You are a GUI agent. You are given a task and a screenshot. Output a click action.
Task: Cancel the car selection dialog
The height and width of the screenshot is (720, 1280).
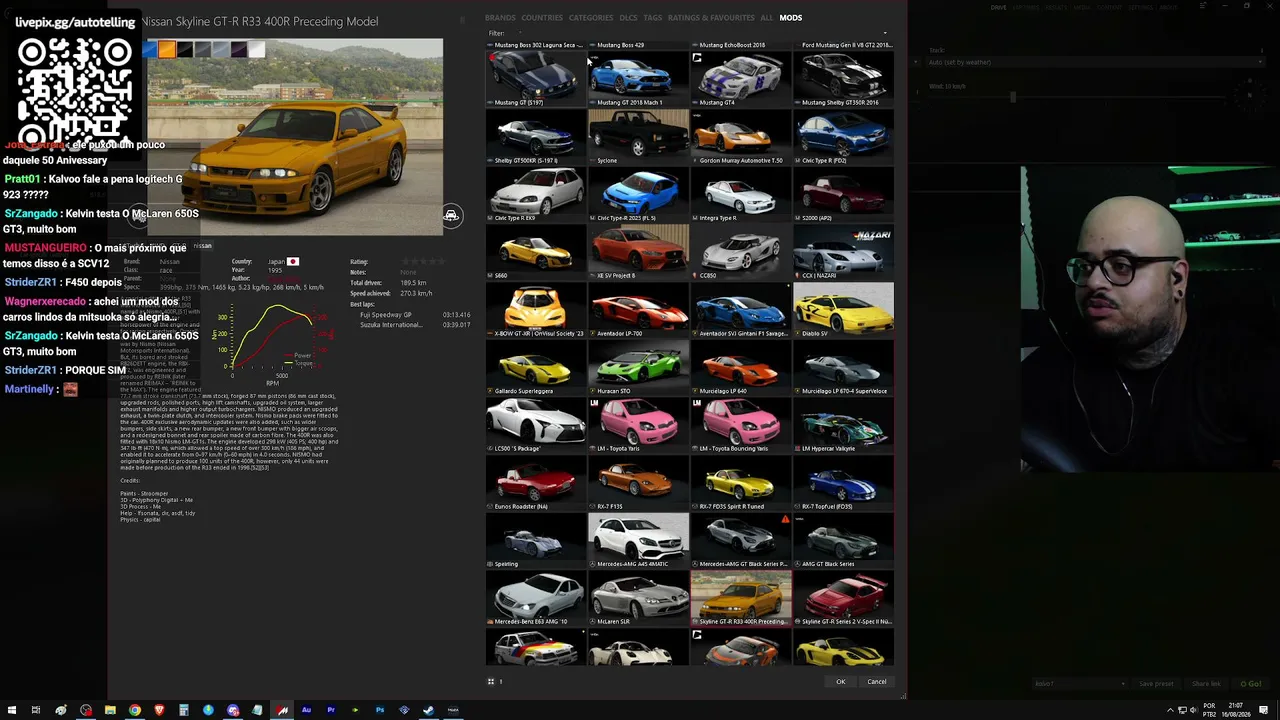pyautogui.click(x=877, y=682)
